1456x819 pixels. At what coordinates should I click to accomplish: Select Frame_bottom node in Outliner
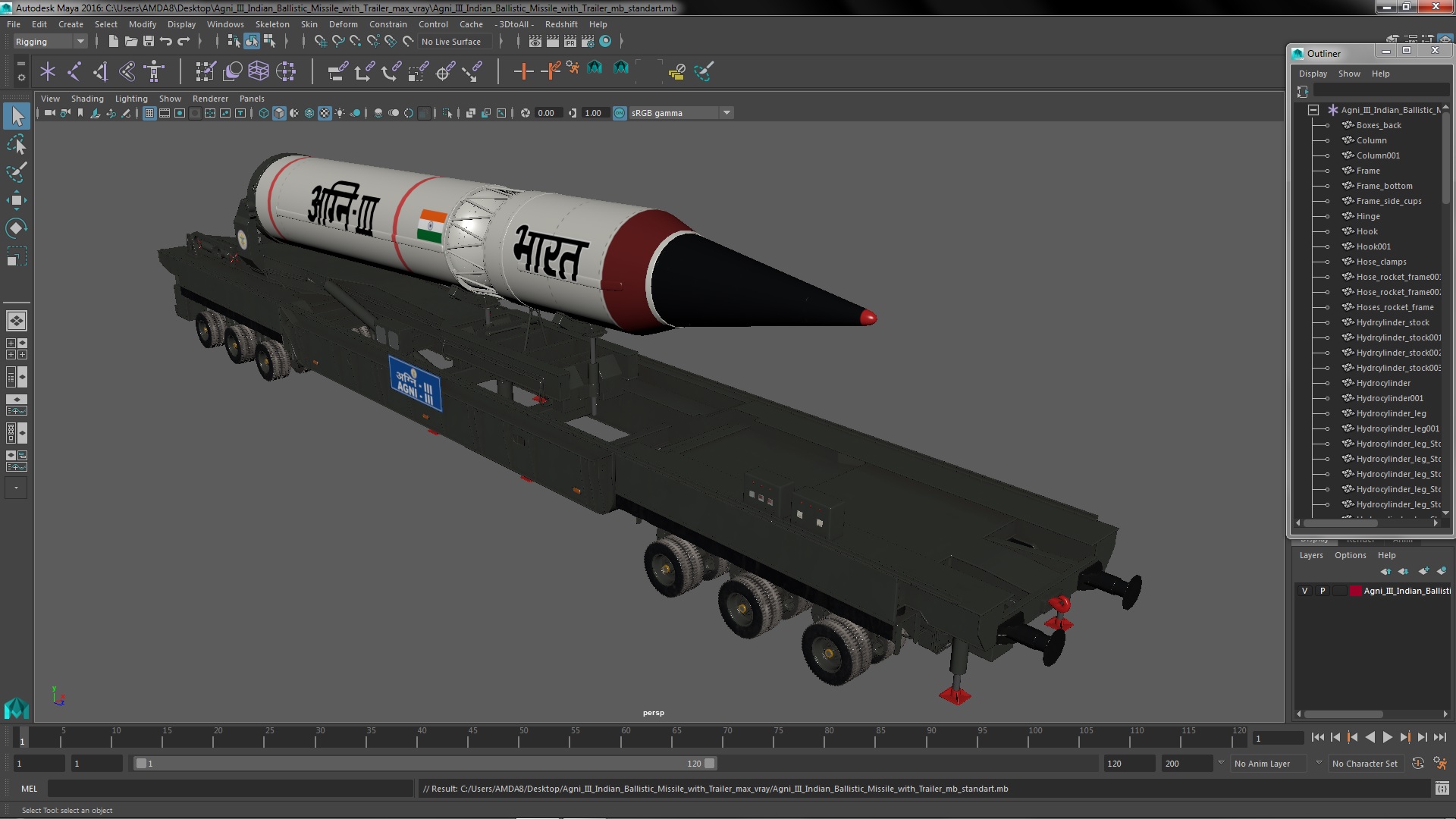1384,187
